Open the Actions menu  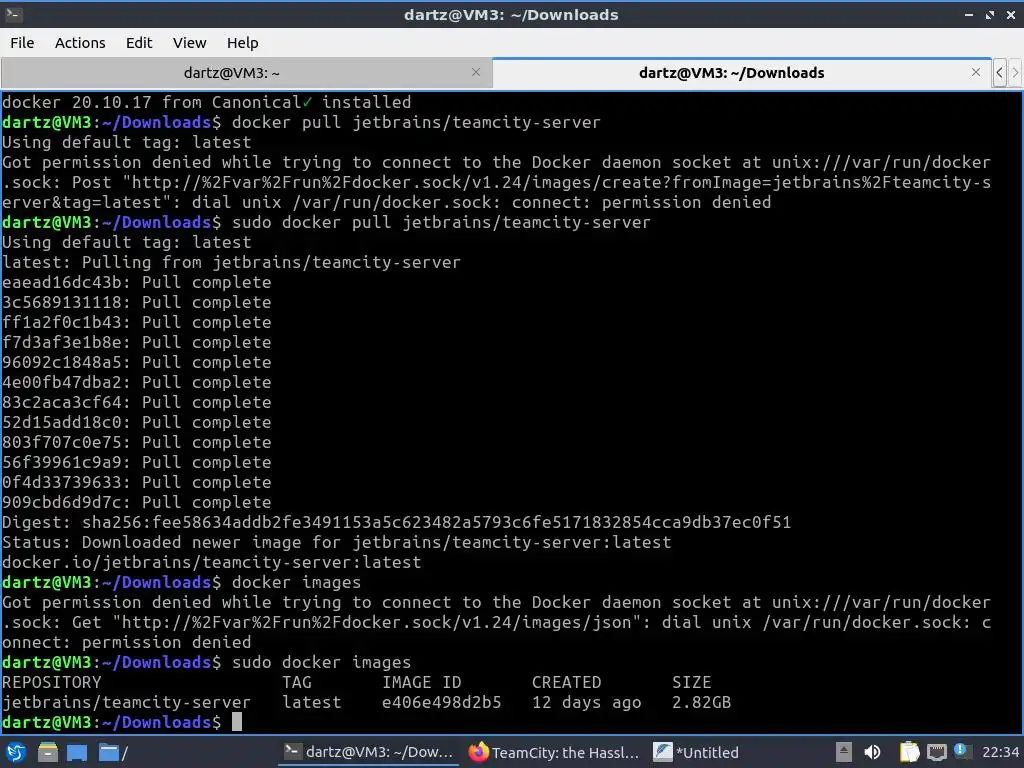click(80, 43)
